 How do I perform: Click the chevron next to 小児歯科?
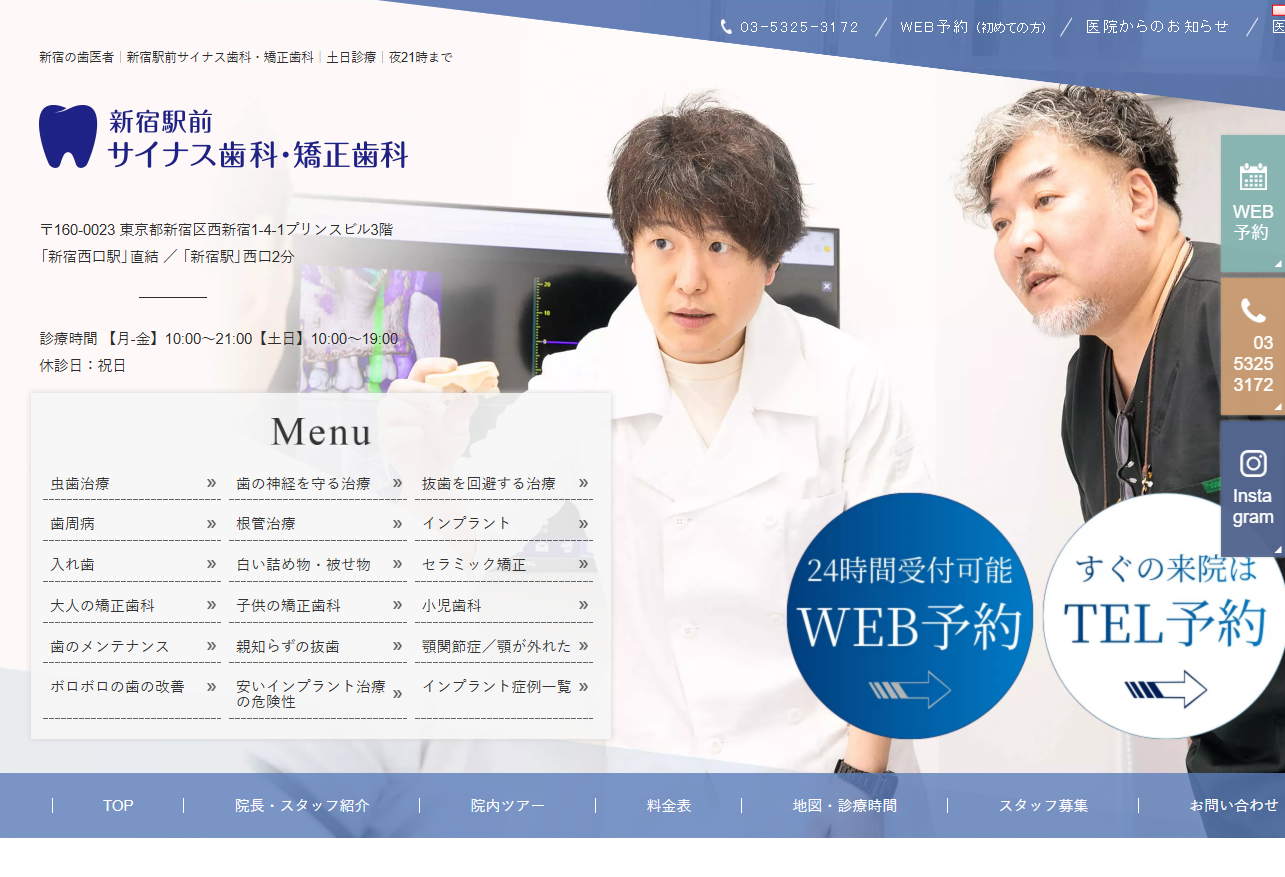[584, 605]
